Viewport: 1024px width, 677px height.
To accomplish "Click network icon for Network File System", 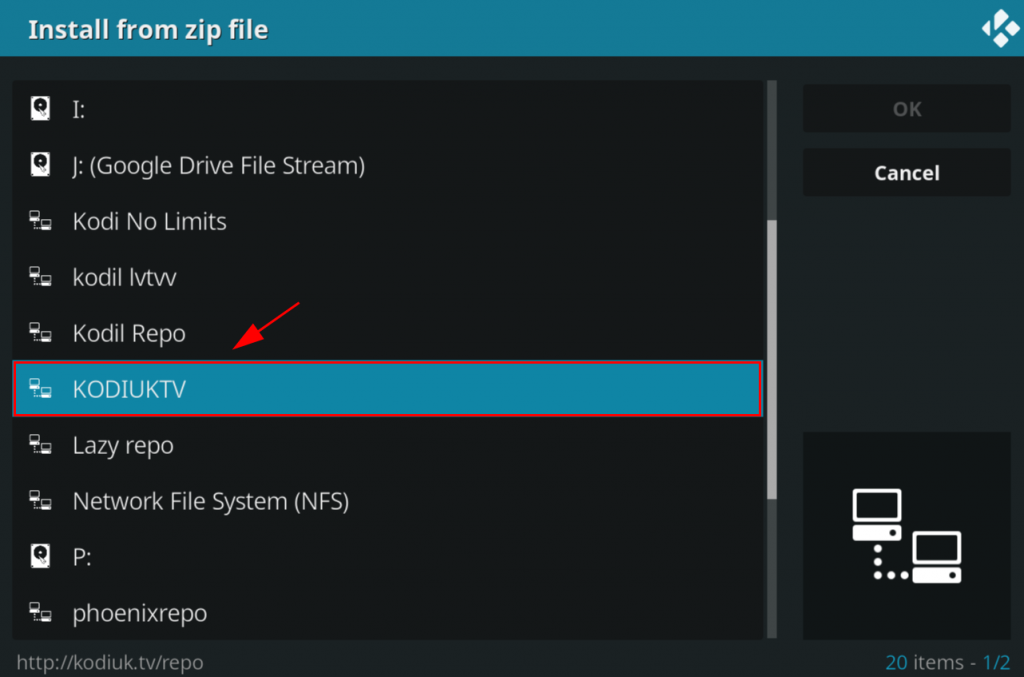I will tap(40, 501).
